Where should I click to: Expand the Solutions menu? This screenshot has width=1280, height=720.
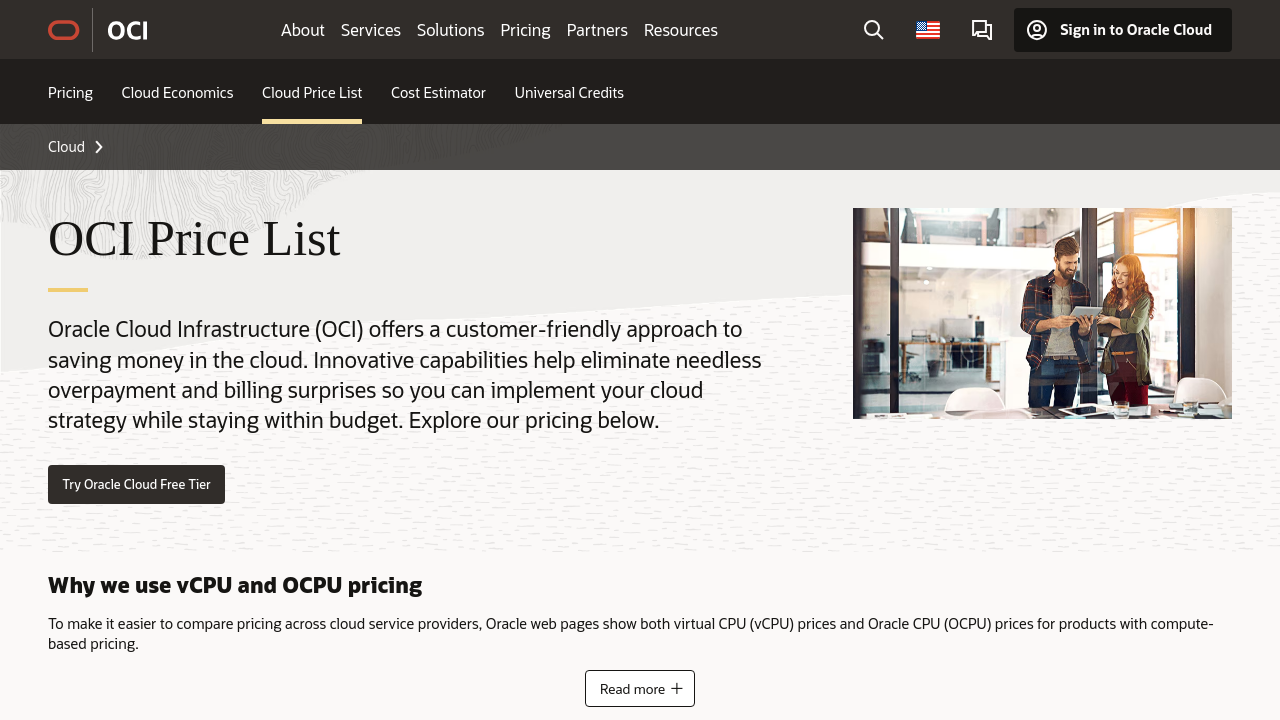click(450, 30)
